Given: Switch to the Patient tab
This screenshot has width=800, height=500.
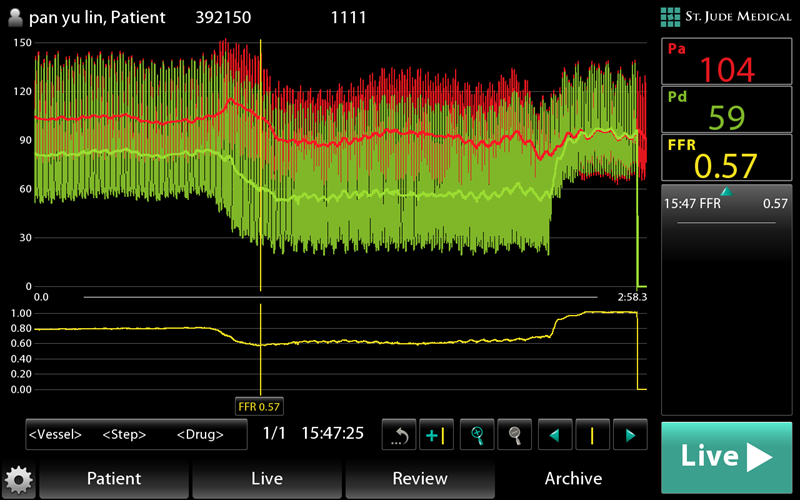Looking at the screenshot, I should point(114,479).
